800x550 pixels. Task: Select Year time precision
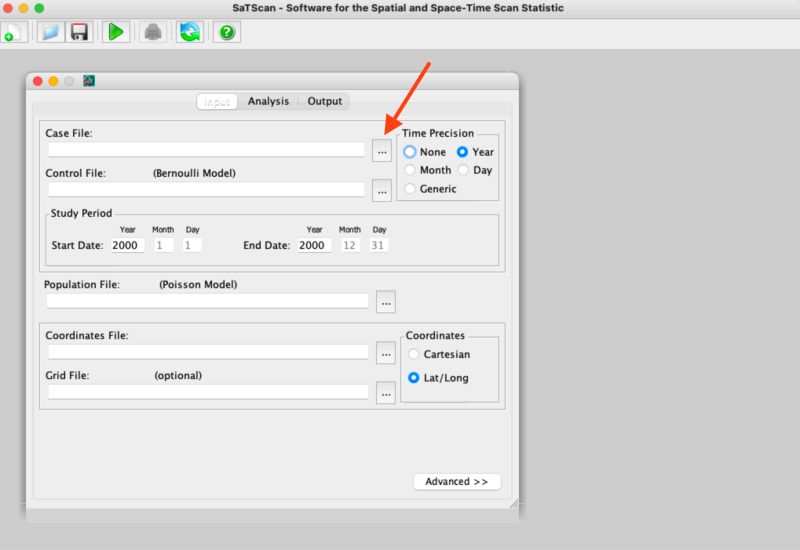(475, 152)
